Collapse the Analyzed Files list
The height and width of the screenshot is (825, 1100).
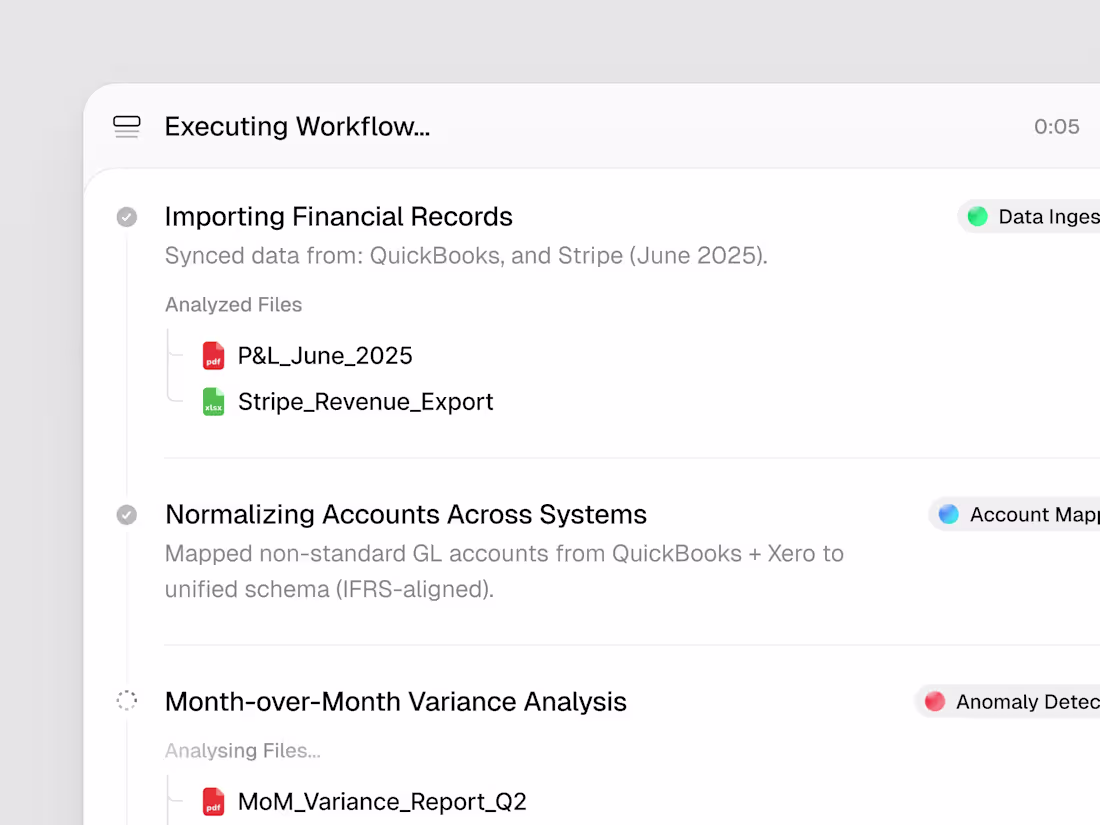point(233,304)
